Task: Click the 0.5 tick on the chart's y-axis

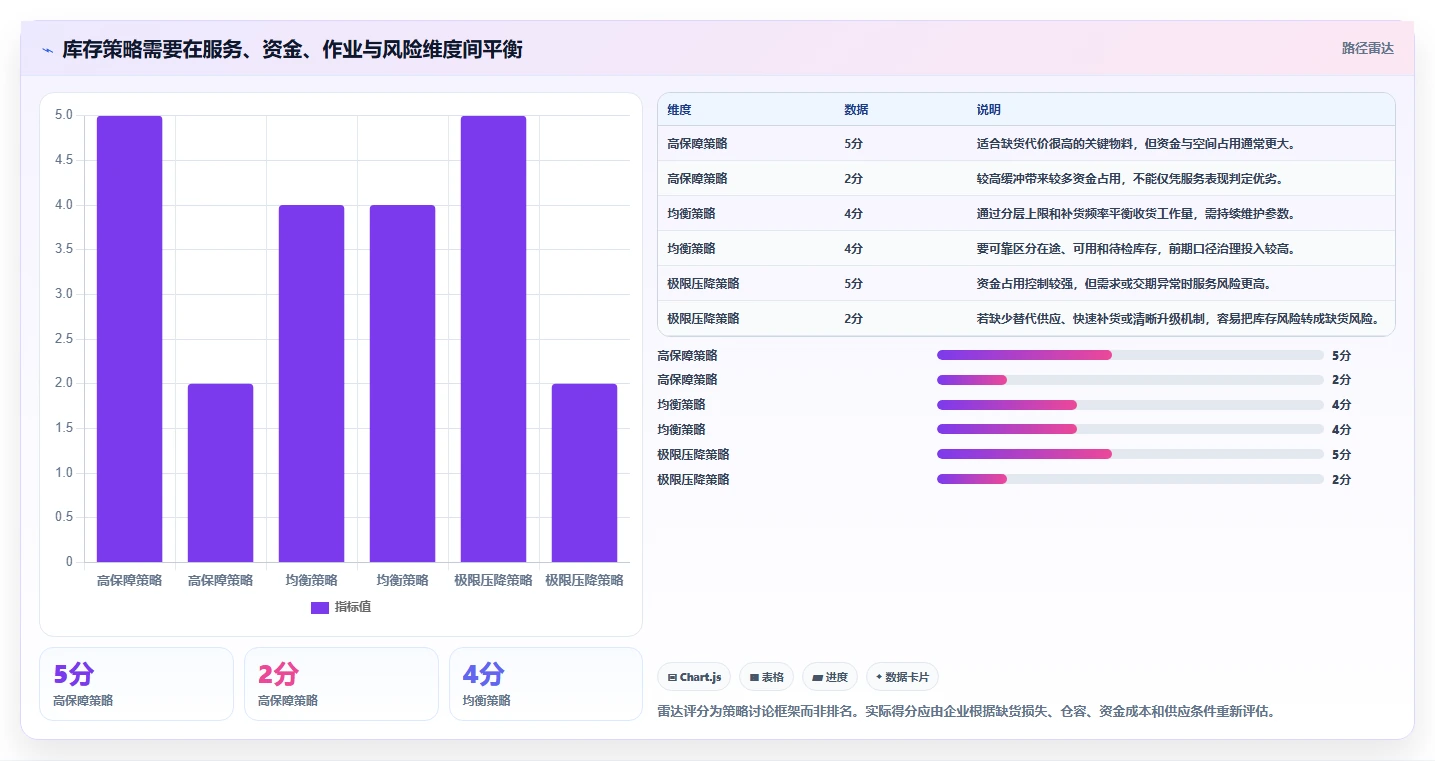Action: pyautogui.click(x=63, y=517)
